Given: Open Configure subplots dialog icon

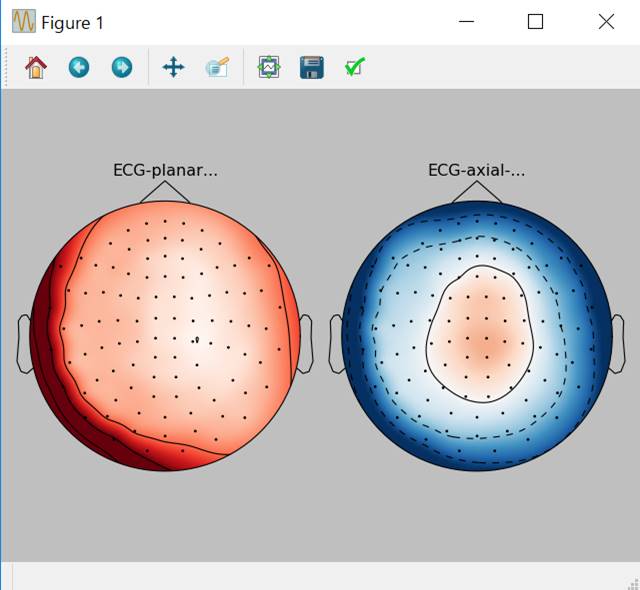Looking at the screenshot, I should [268, 68].
